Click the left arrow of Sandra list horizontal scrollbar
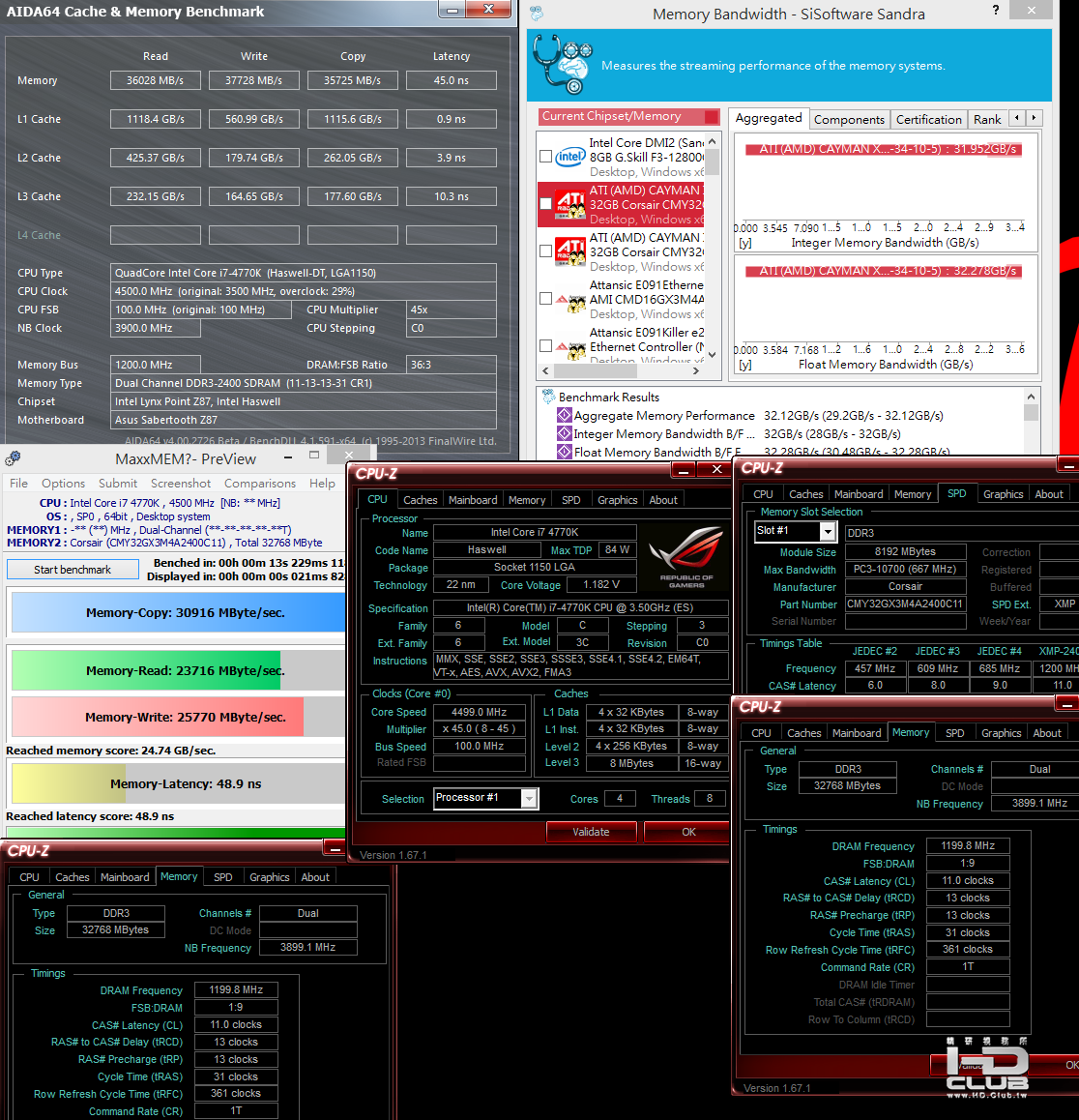Image resolution: width=1079 pixels, height=1120 pixels. 545,370
